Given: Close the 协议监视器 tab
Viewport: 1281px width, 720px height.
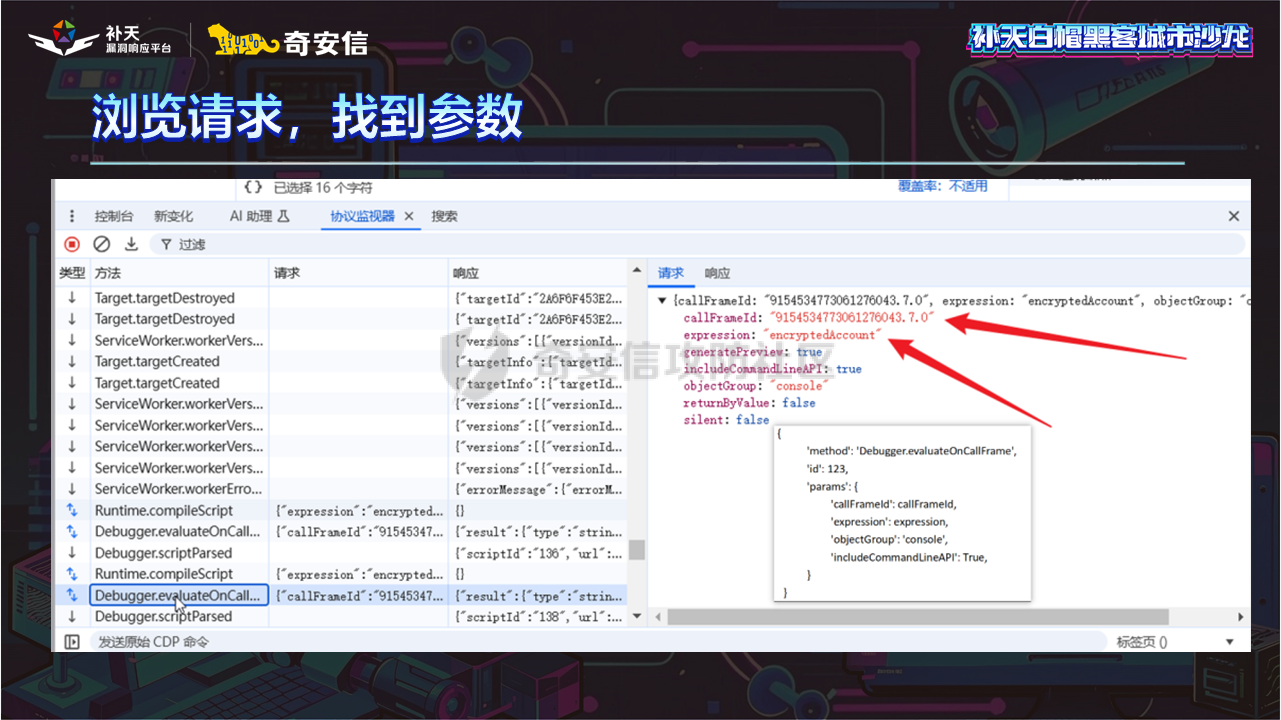Looking at the screenshot, I should tap(408, 216).
